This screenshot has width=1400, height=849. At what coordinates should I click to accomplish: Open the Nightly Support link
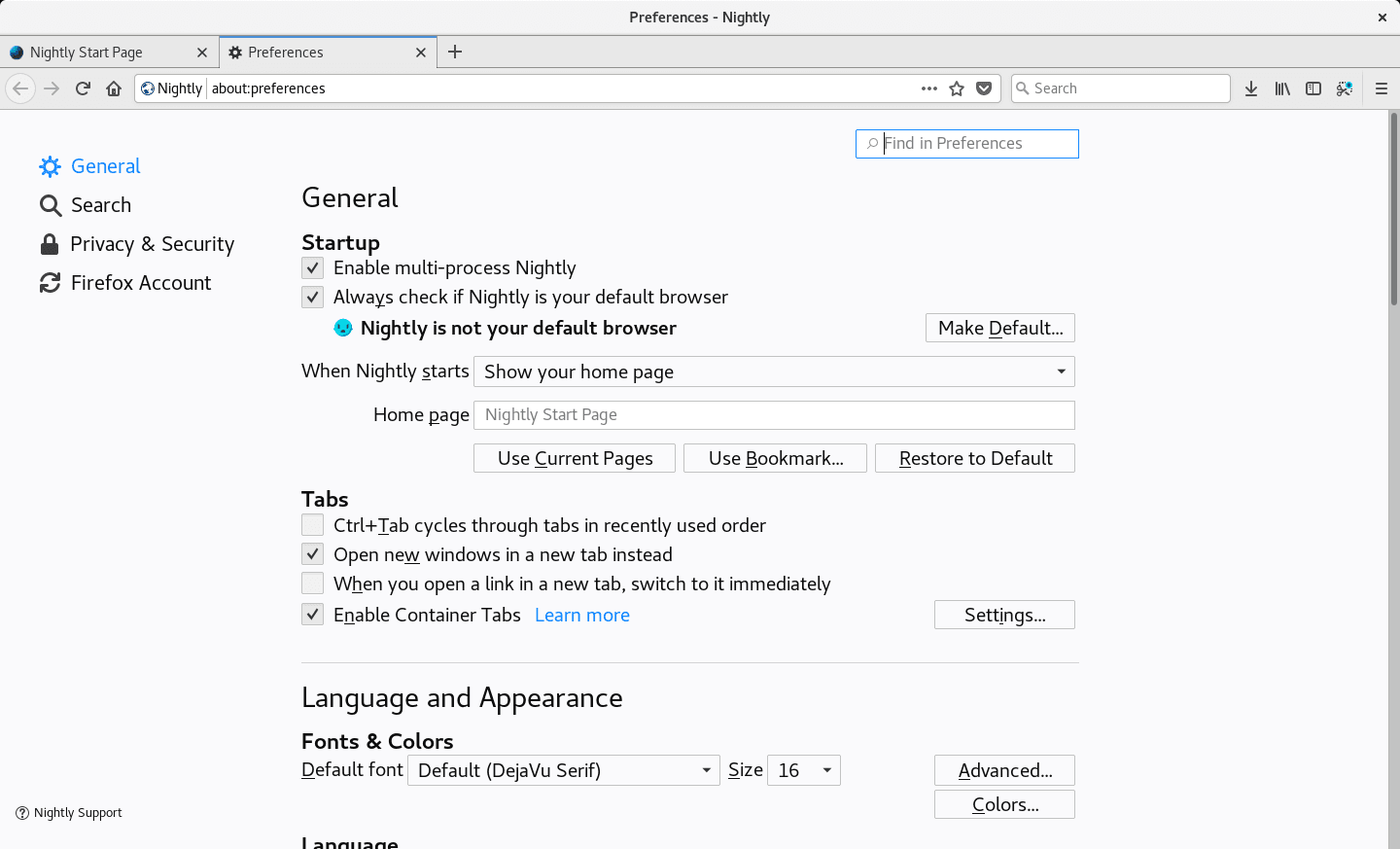tap(69, 813)
